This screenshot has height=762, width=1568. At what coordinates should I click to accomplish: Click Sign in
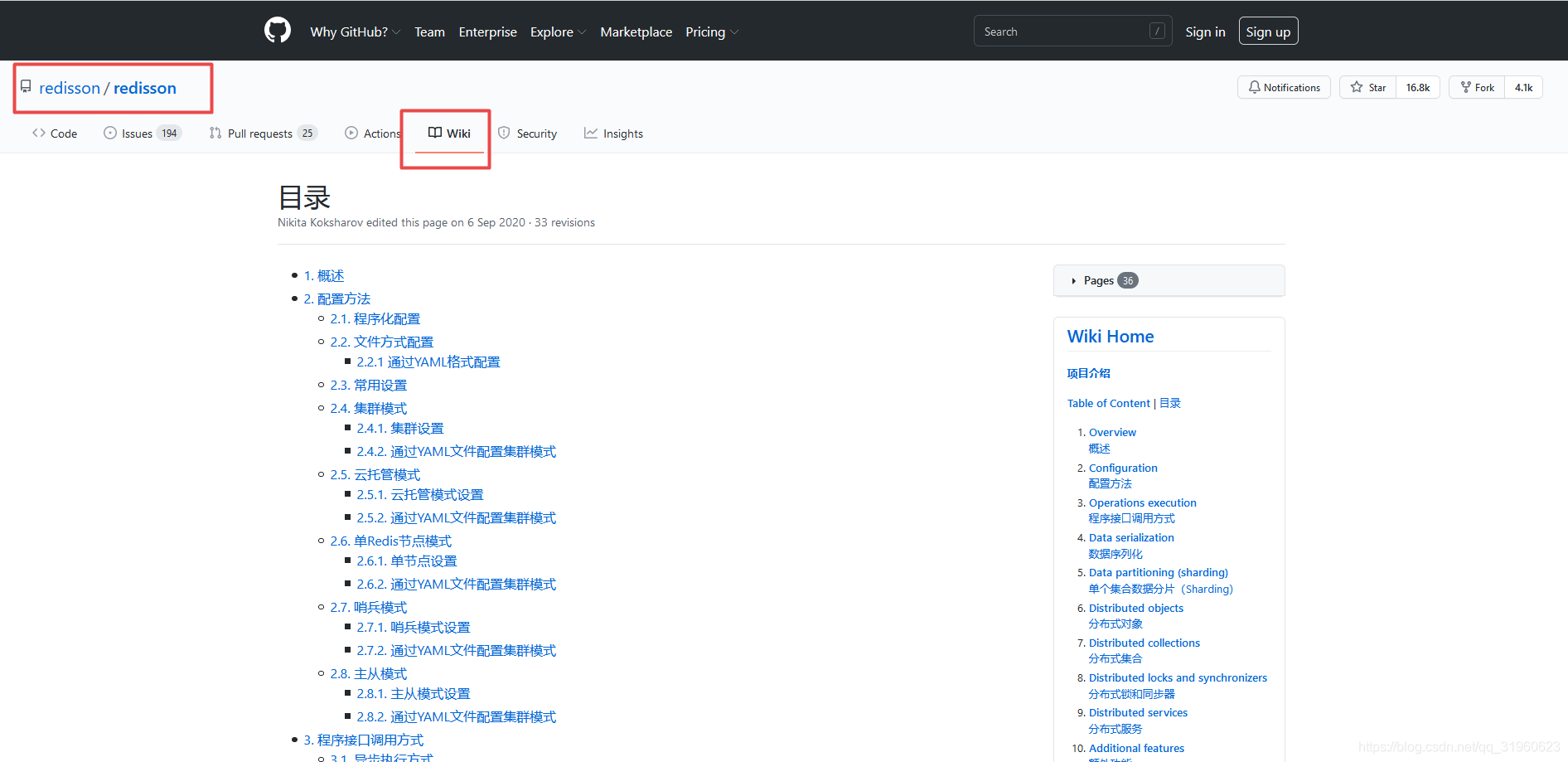click(x=1205, y=32)
